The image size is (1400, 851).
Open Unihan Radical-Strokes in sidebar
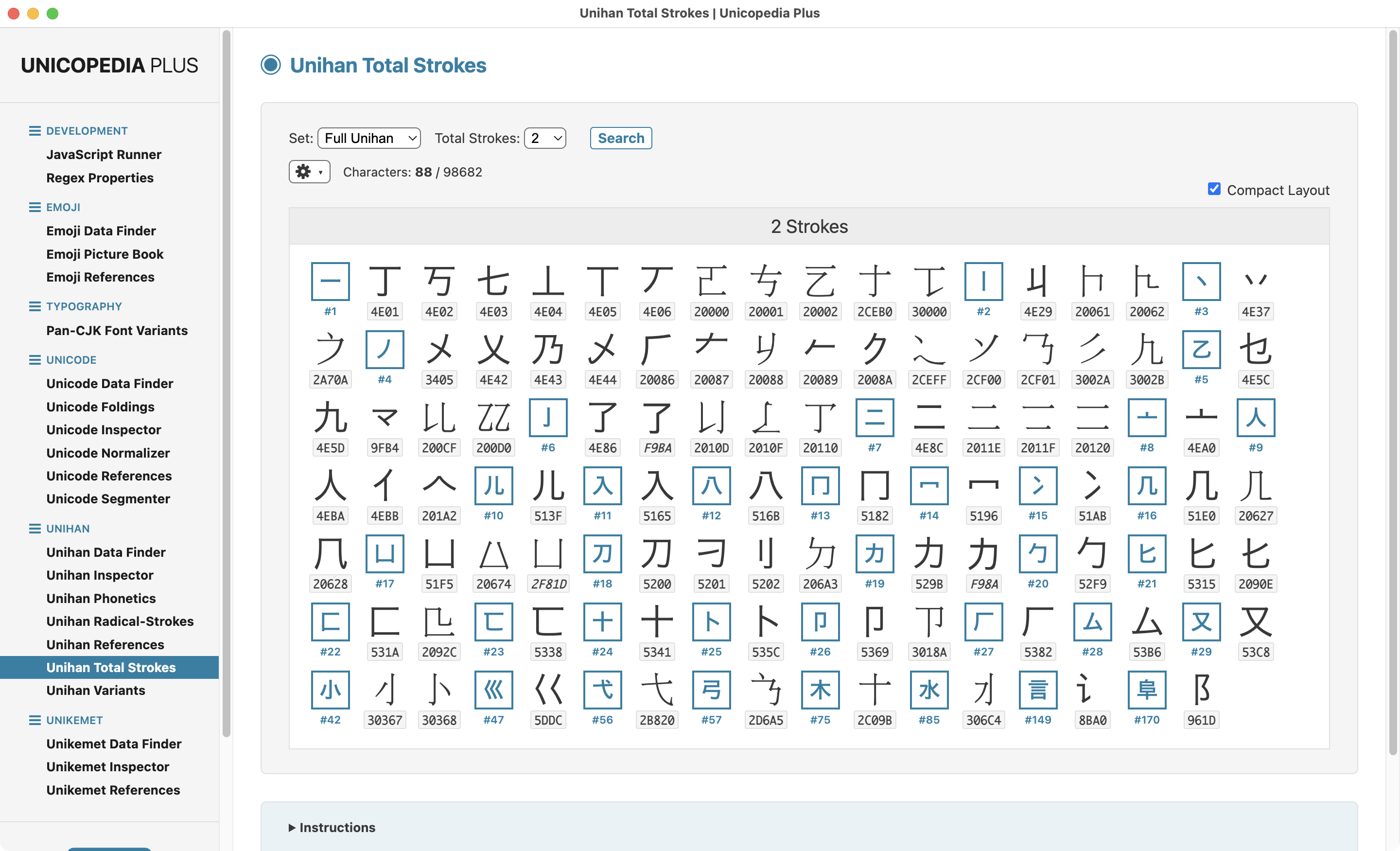click(120, 621)
